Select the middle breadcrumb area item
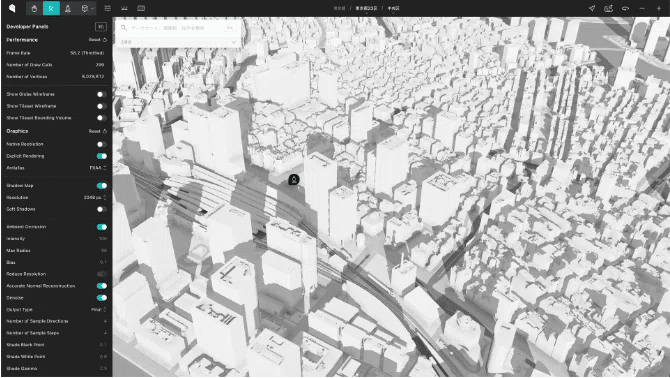The height and width of the screenshot is (378, 670). (x=366, y=9)
